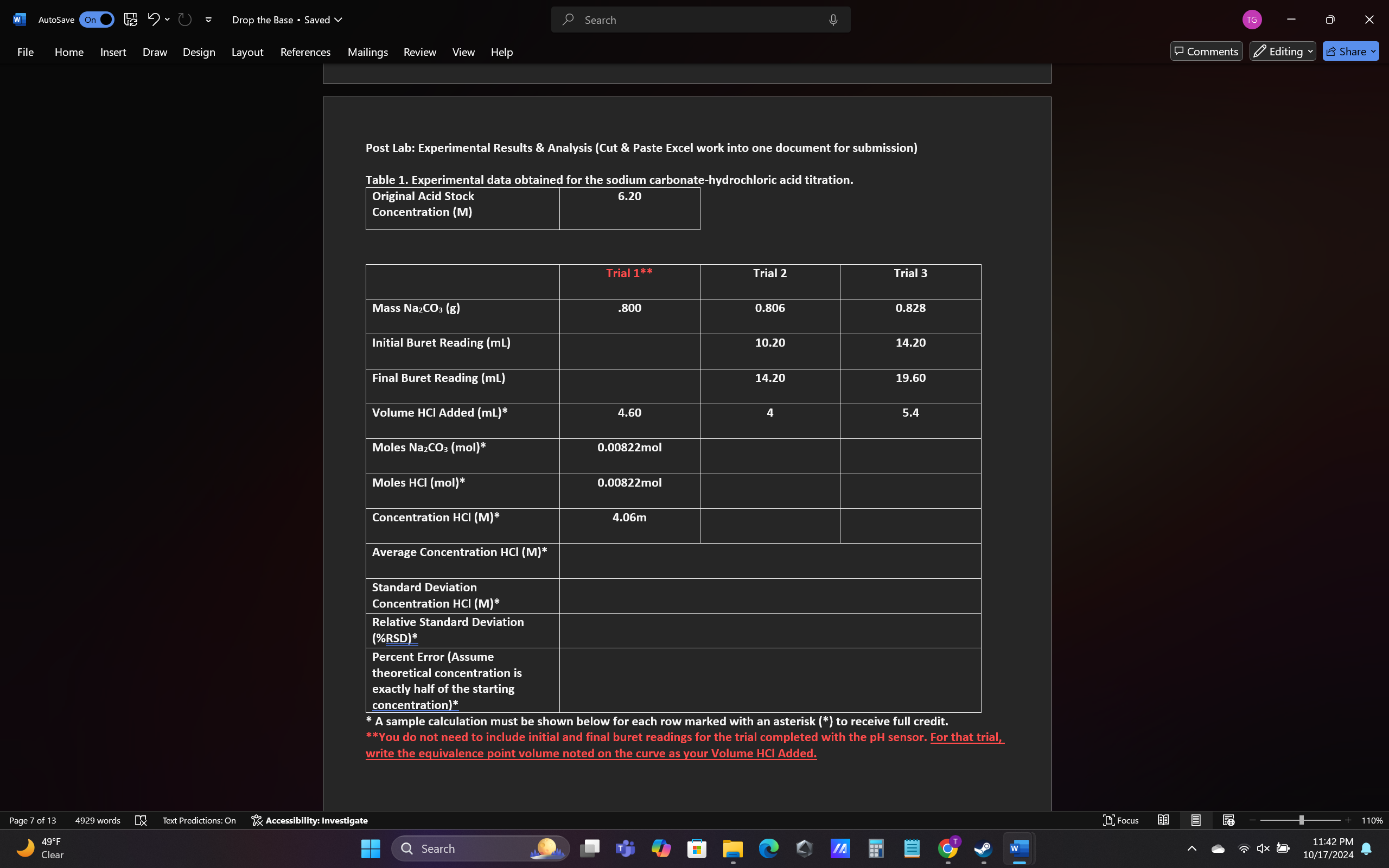Image resolution: width=1389 pixels, height=868 pixels.
Task: Open the Undo dropdown arrow
Action: 167,19
